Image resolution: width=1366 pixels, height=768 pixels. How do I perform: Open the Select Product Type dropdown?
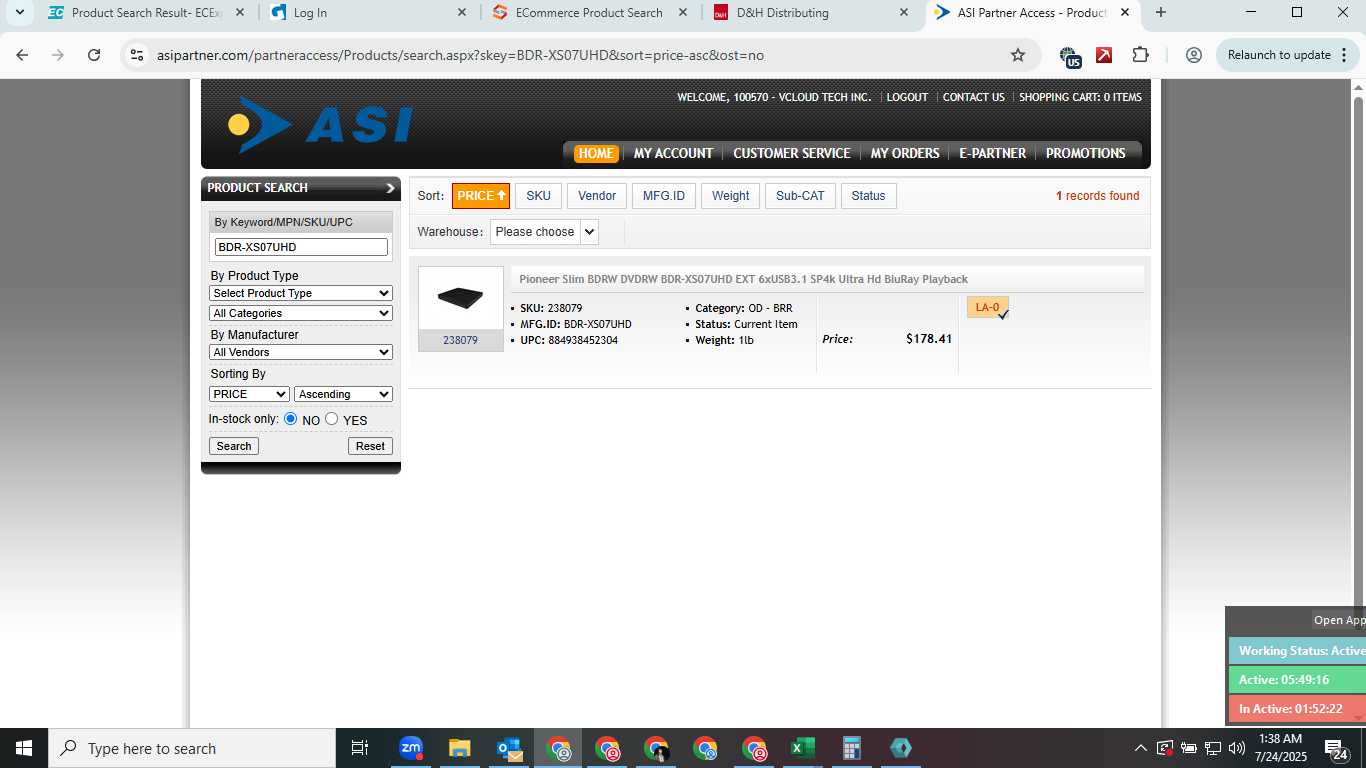click(x=301, y=293)
